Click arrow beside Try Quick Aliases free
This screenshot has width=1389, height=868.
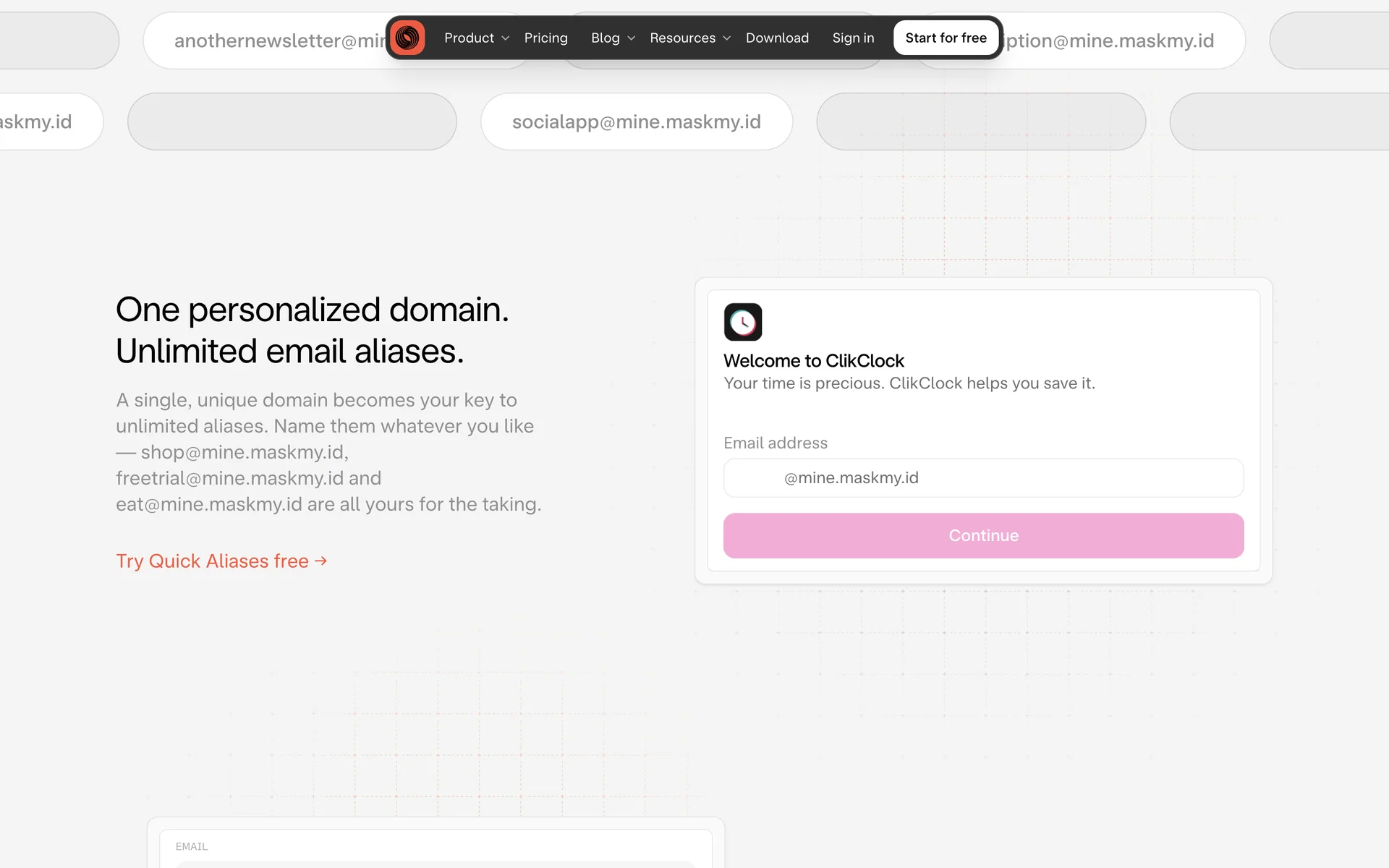pos(321,561)
